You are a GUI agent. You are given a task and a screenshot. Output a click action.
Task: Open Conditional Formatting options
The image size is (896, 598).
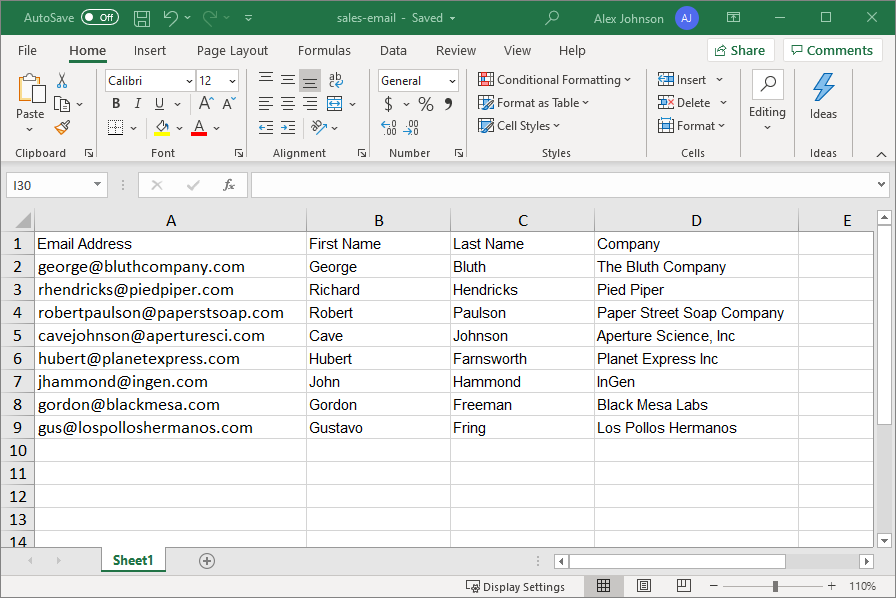(556, 79)
